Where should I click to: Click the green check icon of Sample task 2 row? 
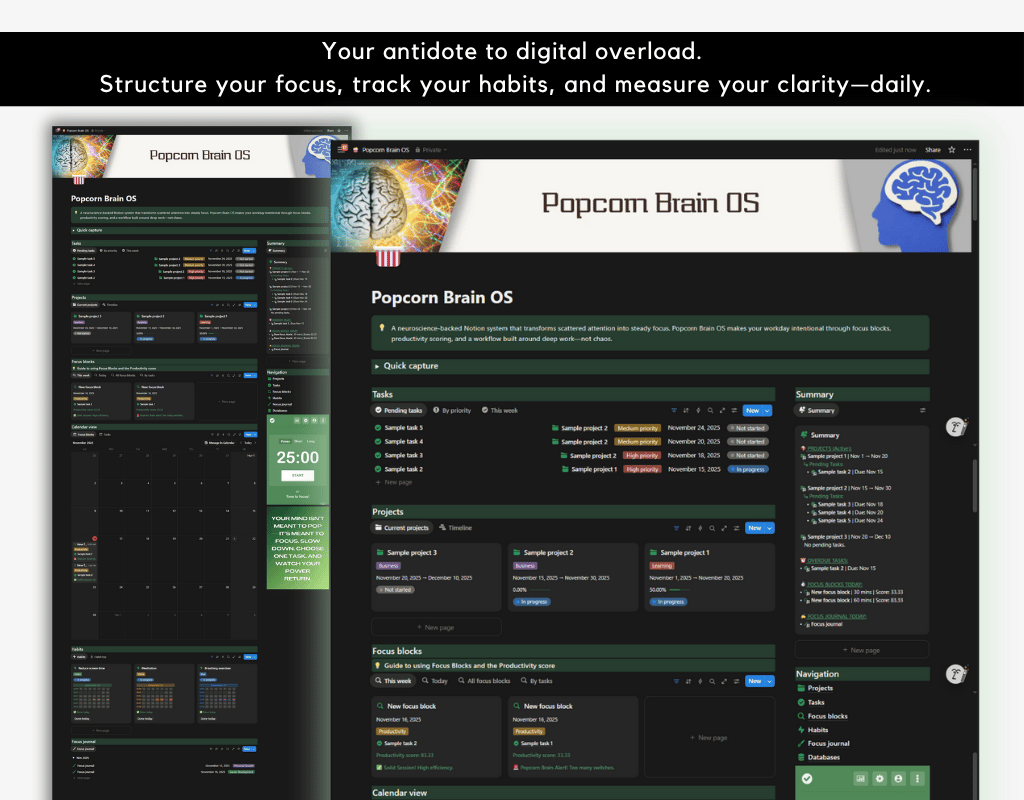coord(377,469)
